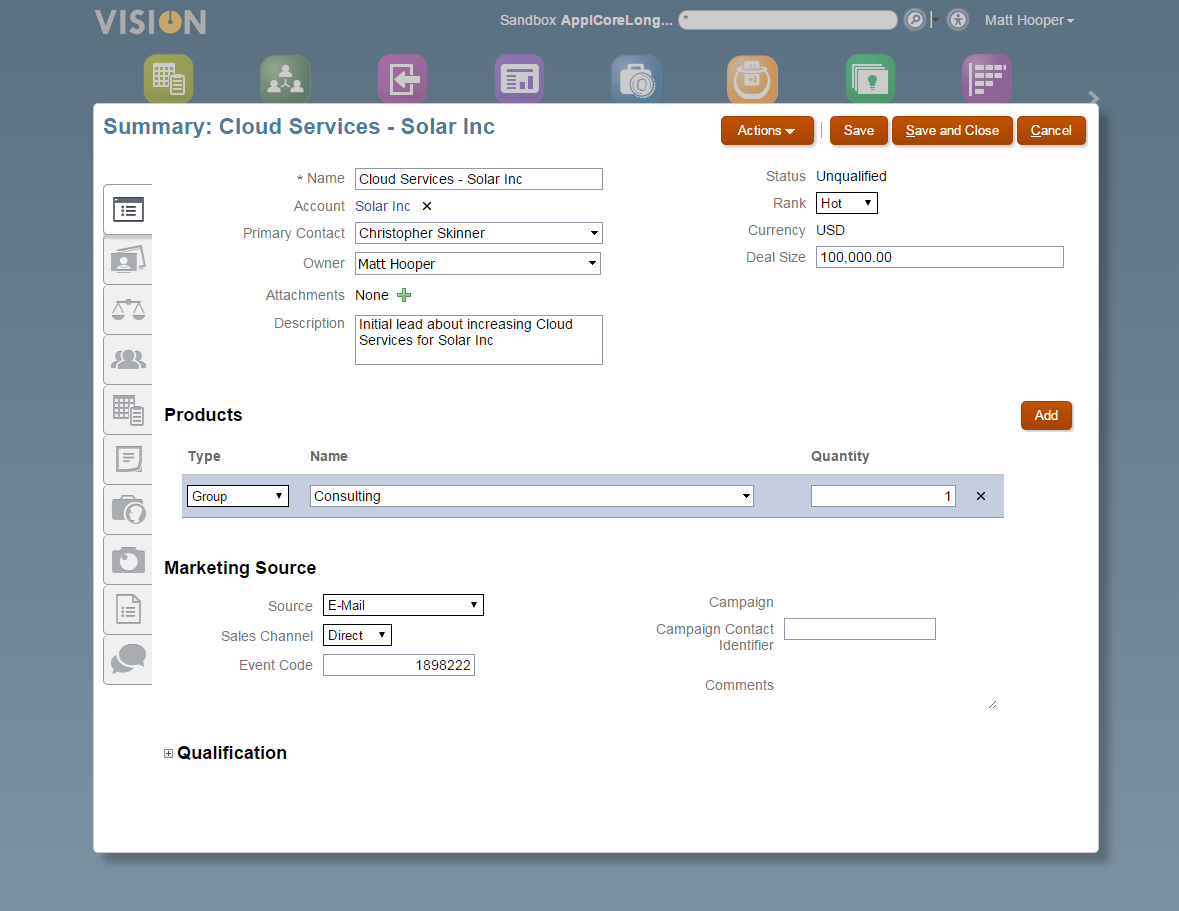Click the search magnifier icon

coord(914,20)
